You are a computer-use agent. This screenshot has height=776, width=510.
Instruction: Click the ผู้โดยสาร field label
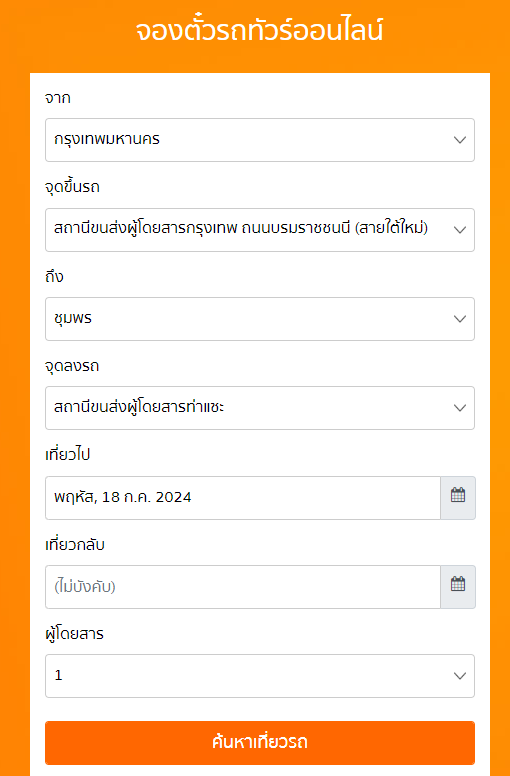click(x=74, y=633)
